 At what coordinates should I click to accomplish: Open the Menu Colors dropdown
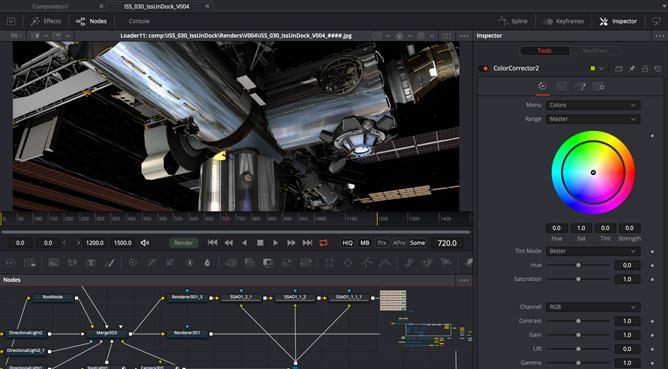593,105
